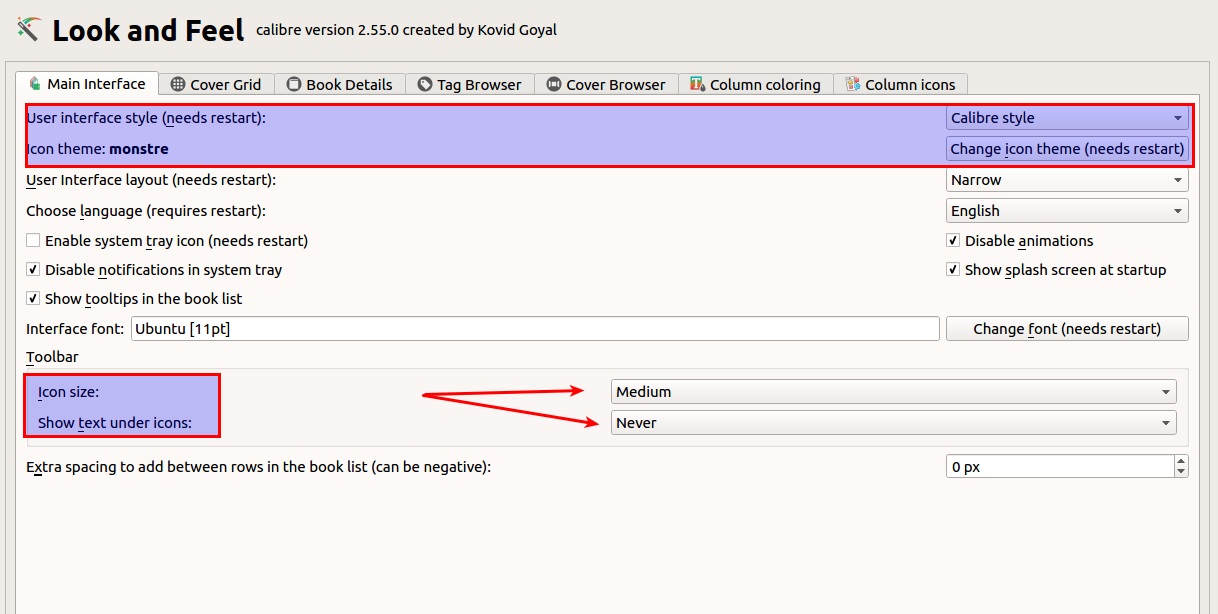Open the Main Interface tab

pos(87,83)
